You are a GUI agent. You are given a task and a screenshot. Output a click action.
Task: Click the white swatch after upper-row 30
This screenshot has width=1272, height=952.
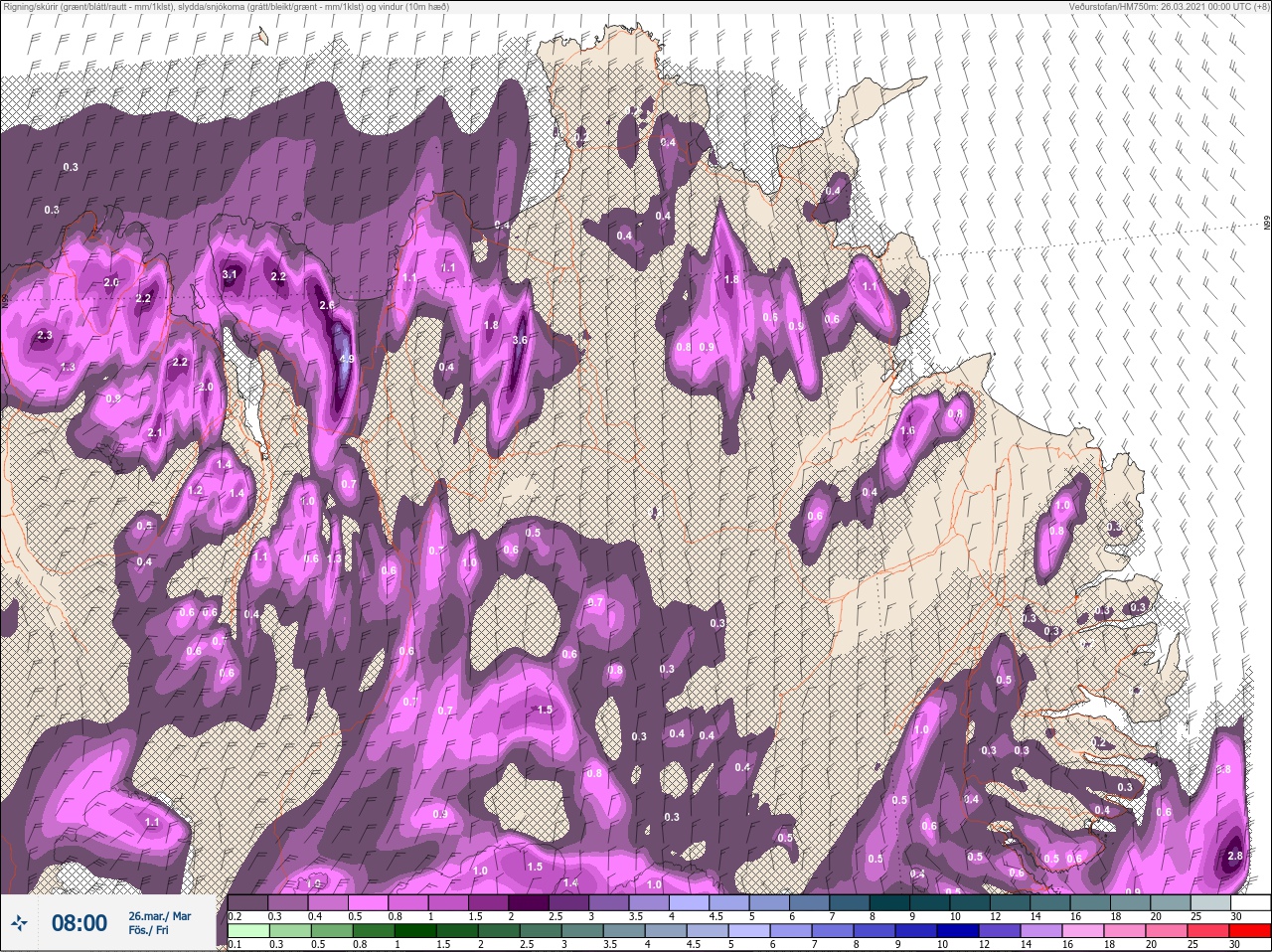pos(1252,902)
